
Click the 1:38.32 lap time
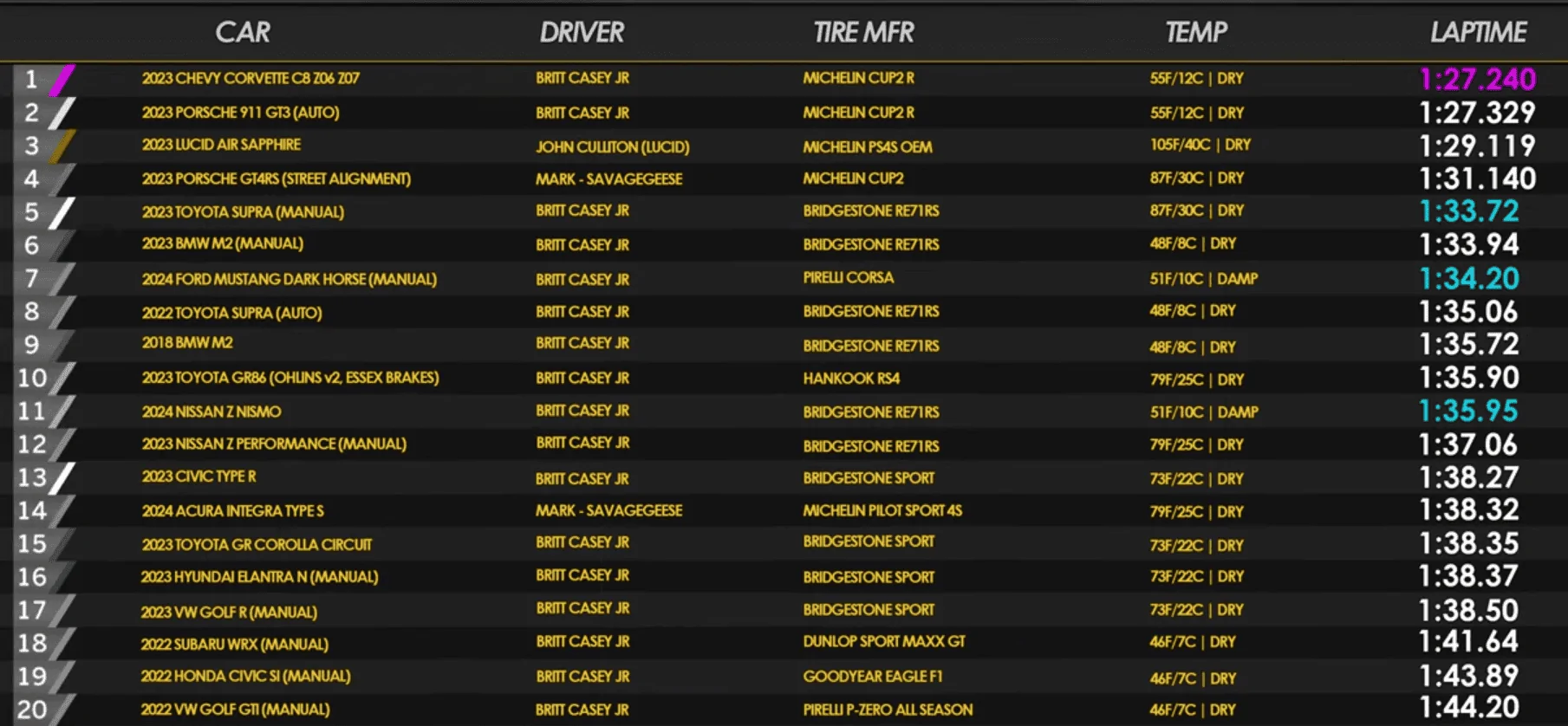pyautogui.click(x=1469, y=509)
